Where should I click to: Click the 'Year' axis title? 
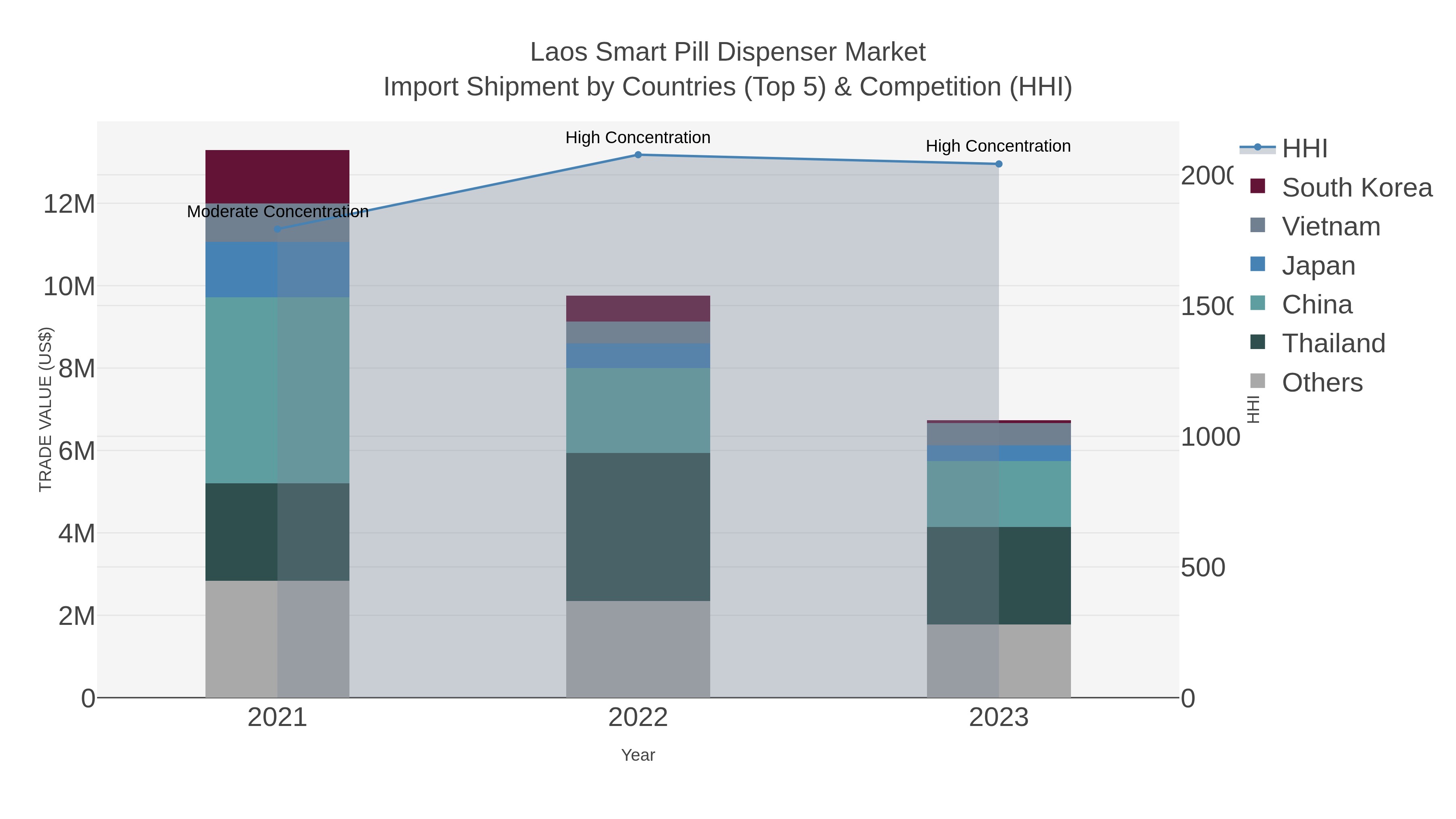click(x=638, y=755)
